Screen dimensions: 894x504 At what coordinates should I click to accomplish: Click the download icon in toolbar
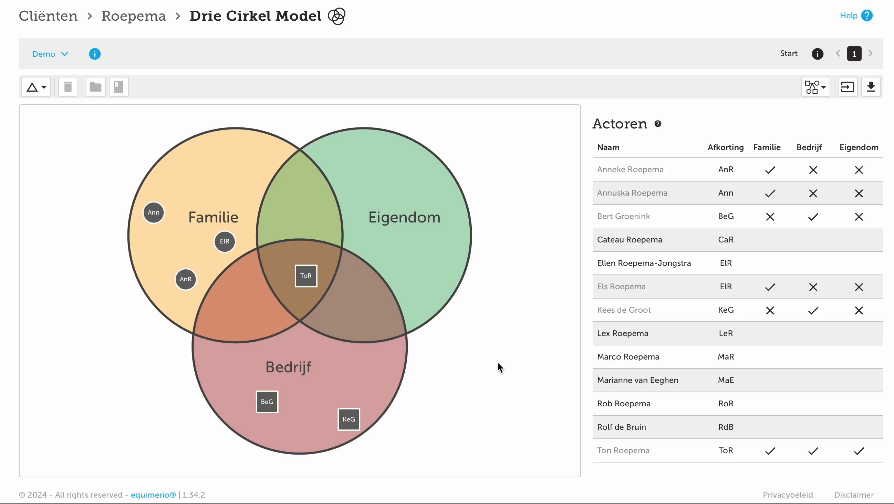870,87
